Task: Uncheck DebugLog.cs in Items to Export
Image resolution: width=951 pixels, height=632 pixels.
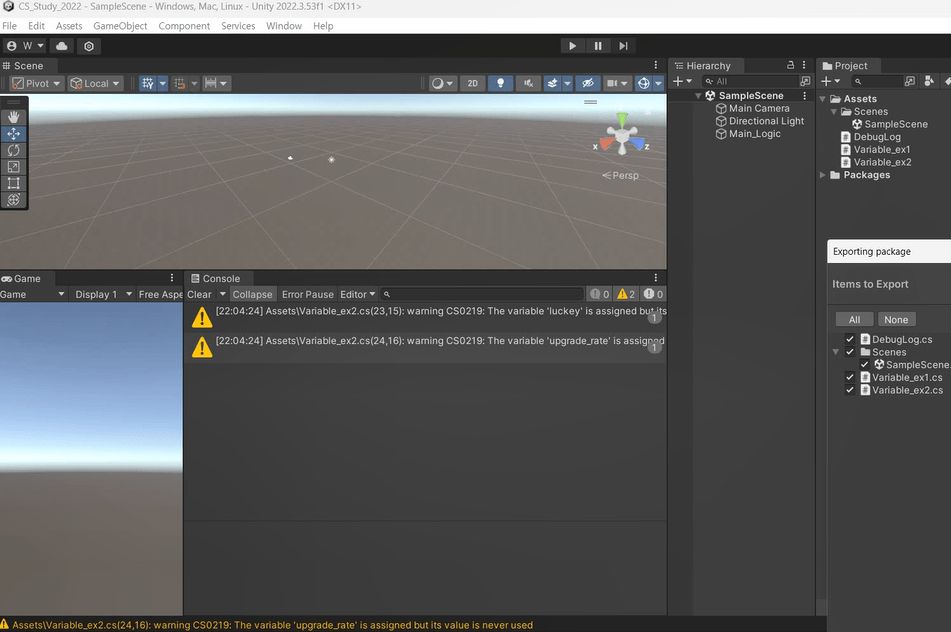Action: [850, 340]
